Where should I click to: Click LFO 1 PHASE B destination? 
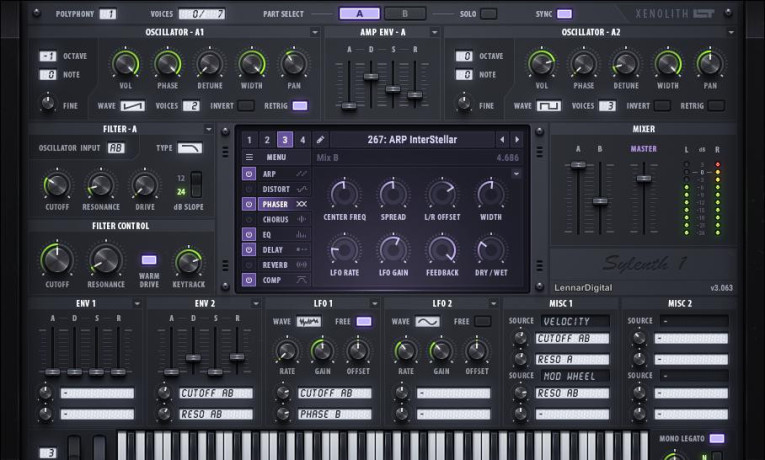point(334,414)
